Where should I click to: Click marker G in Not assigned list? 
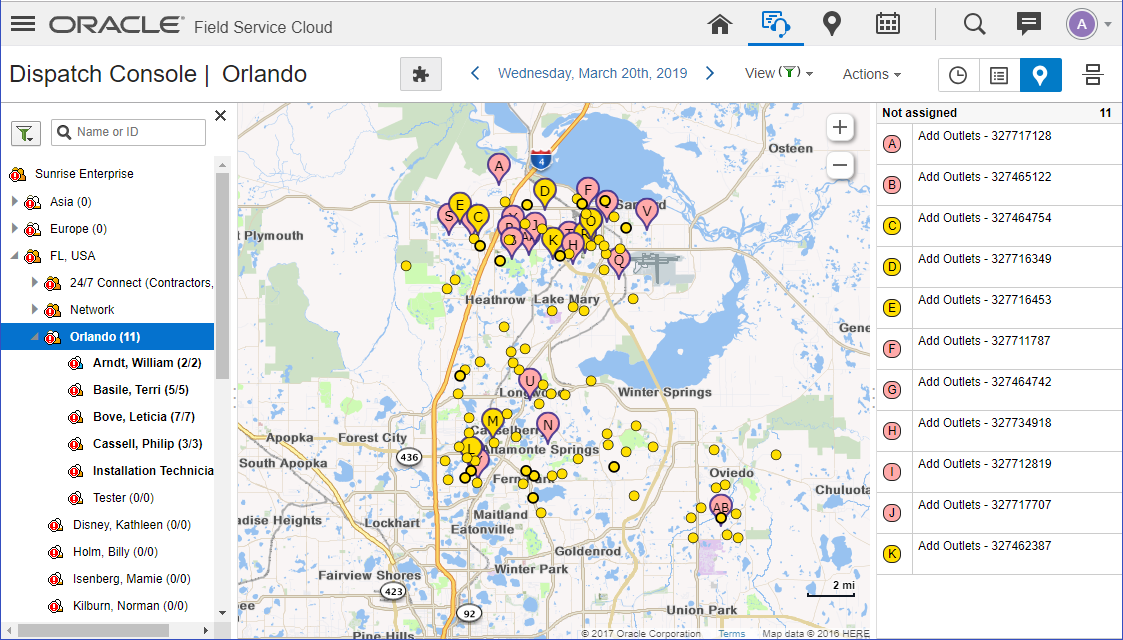click(892, 390)
